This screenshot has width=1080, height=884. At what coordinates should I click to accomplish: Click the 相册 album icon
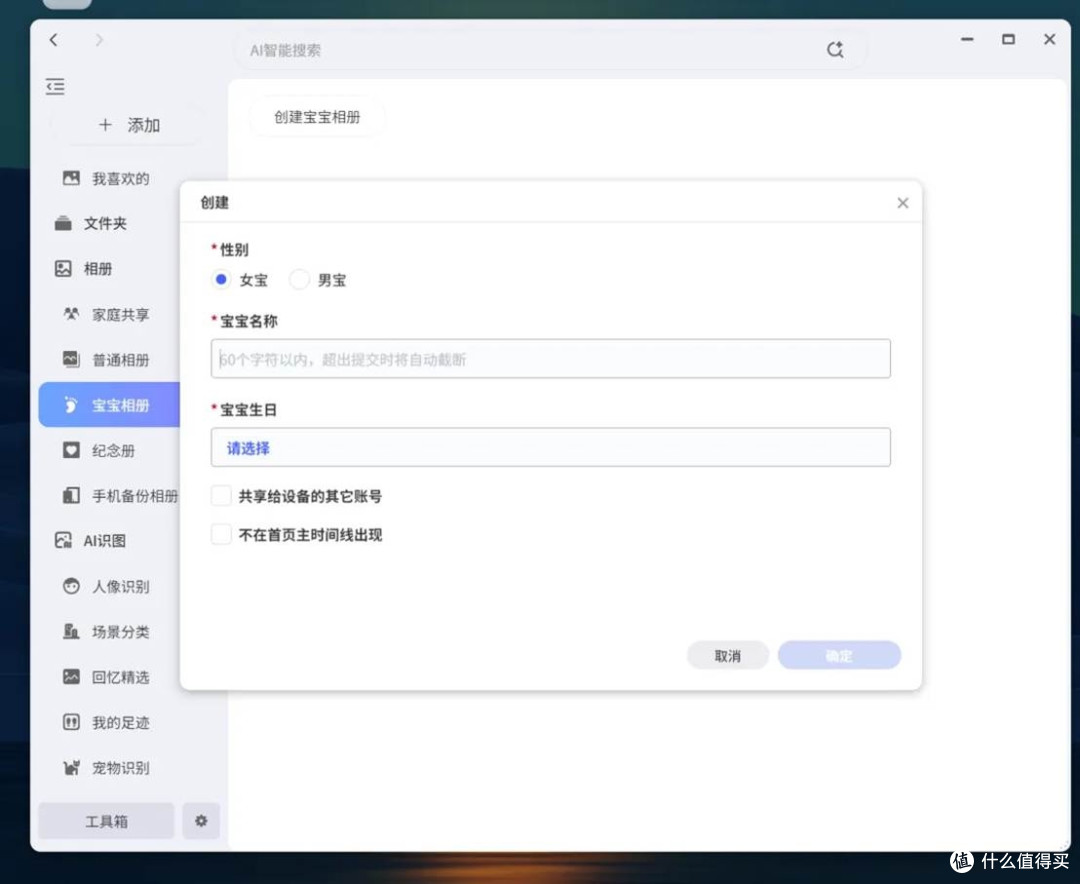[63, 269]
